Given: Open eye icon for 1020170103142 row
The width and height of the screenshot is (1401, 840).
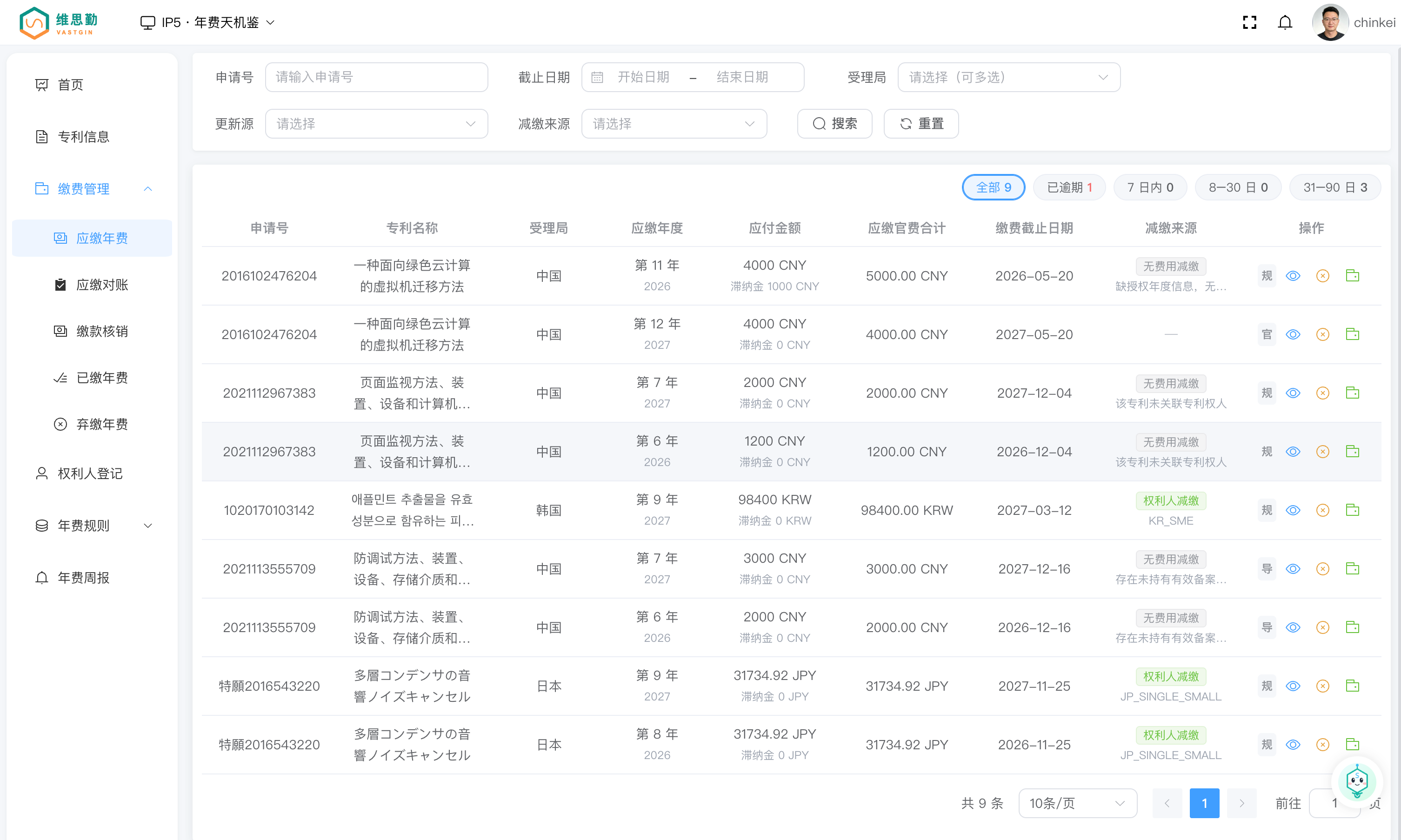Looking at the screenshot, I should (x=1293, y=511).
